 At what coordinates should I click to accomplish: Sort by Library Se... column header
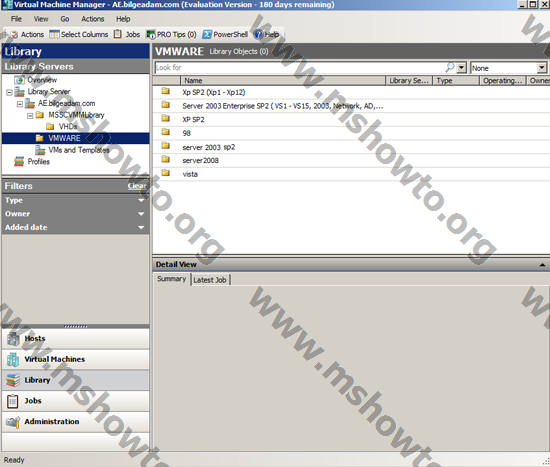409,81
